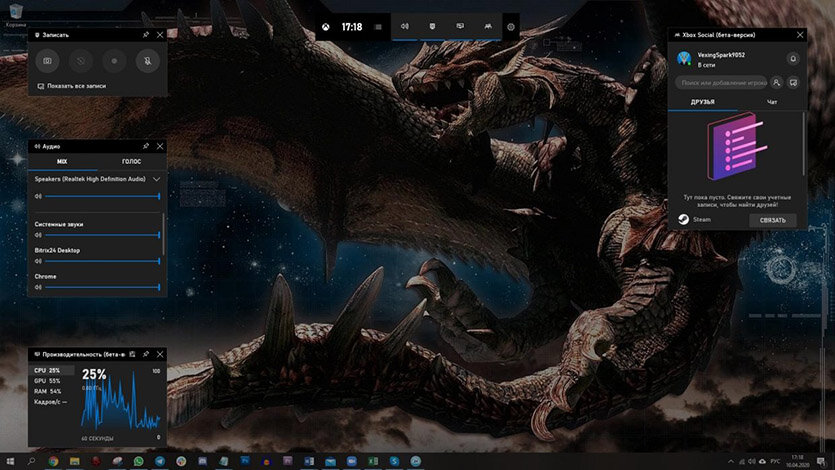This screenshot has width=835, height=470.
Task: Switch to the ГОЛОС tab
Action: pos(132,161)
